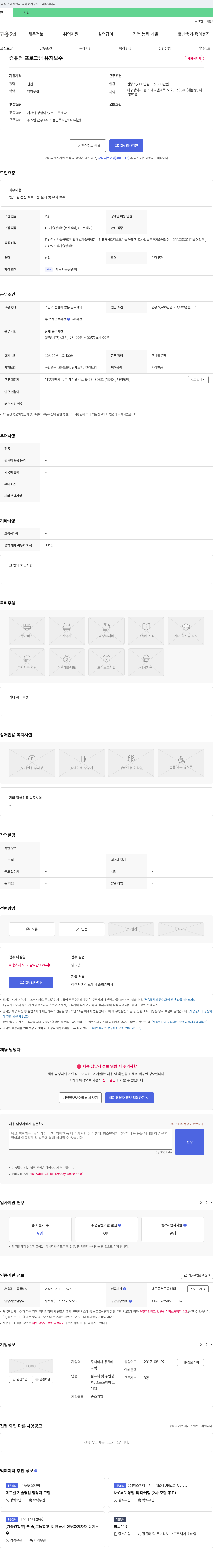The height and width of the screenshot is (1568, 213).
Task: Click the 기숙사 benefit icon
Action: click(x=67, y=630)
